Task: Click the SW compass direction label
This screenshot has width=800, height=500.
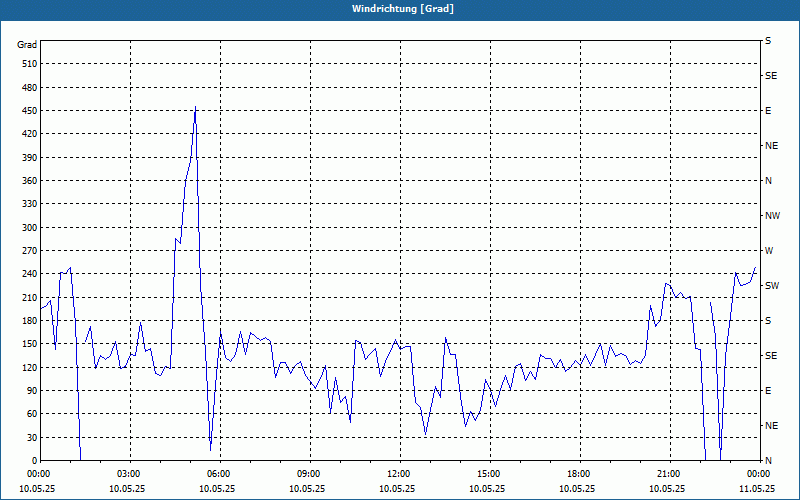Action: 772,285
